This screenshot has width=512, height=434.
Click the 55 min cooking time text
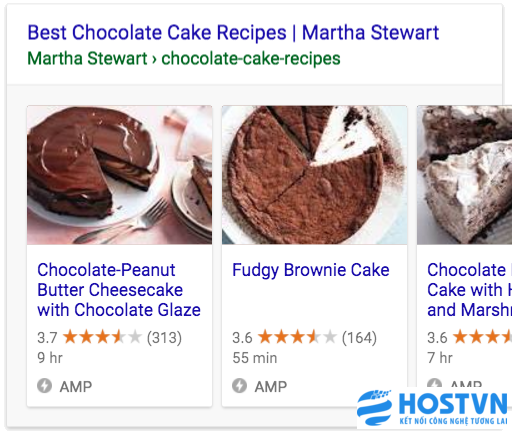click(x=255, y=358)
